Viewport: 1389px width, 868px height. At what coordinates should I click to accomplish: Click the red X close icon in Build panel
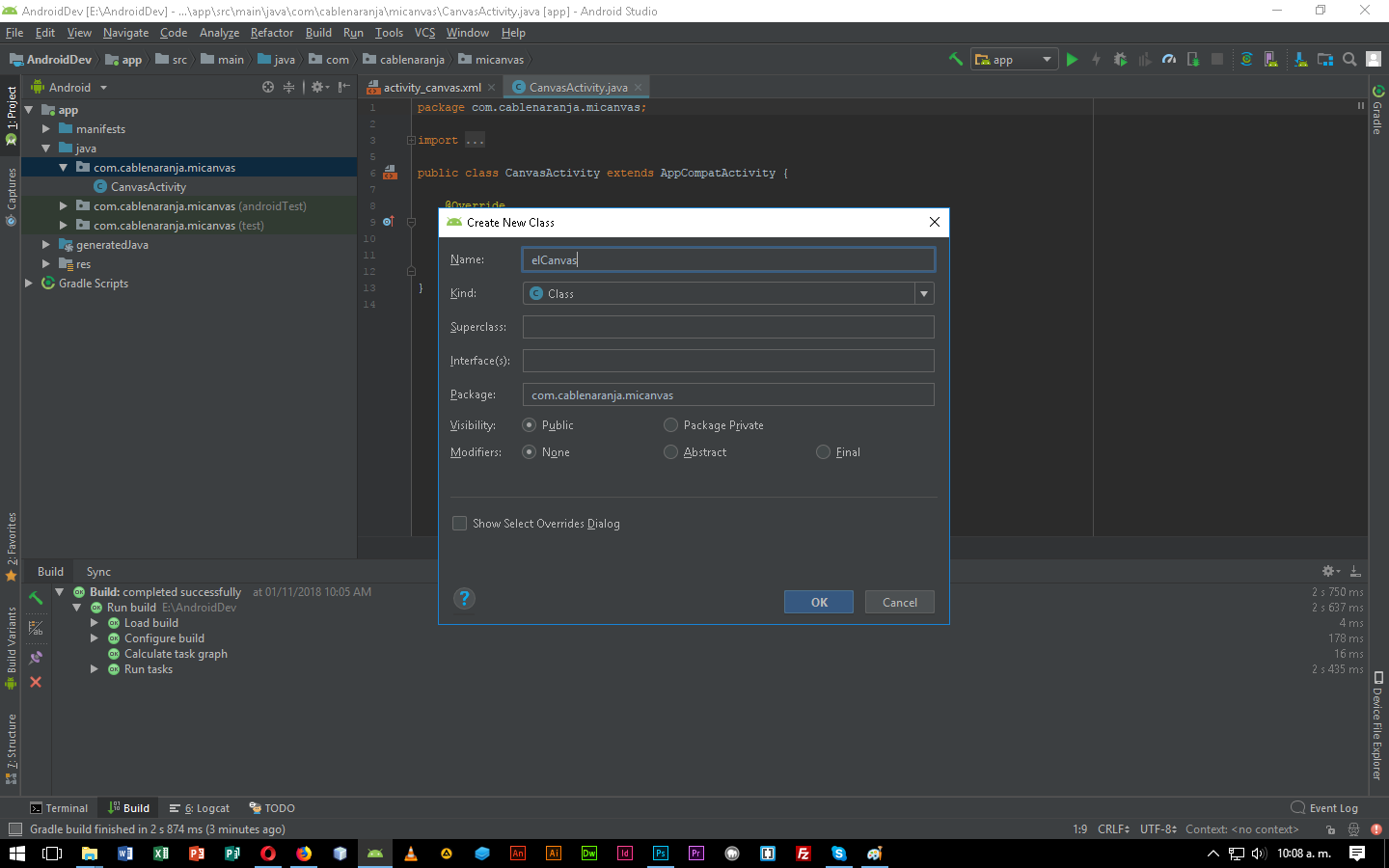pos(36,682)
